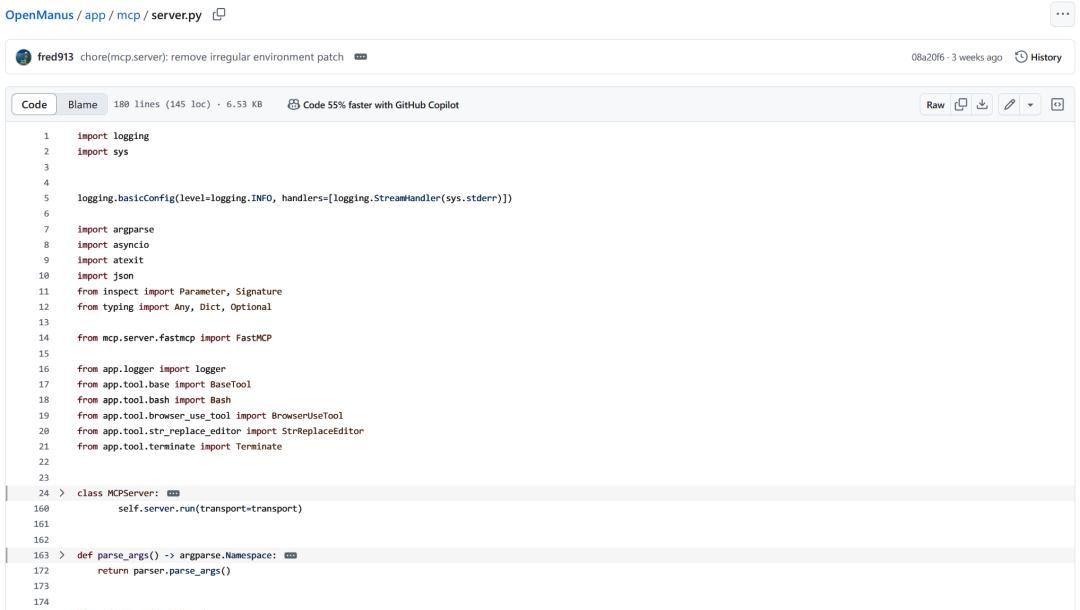Navigate to the mcp folder
The width and height of the screenshot is (1080, 610).
pyautogui.click(x=128, y=14)
